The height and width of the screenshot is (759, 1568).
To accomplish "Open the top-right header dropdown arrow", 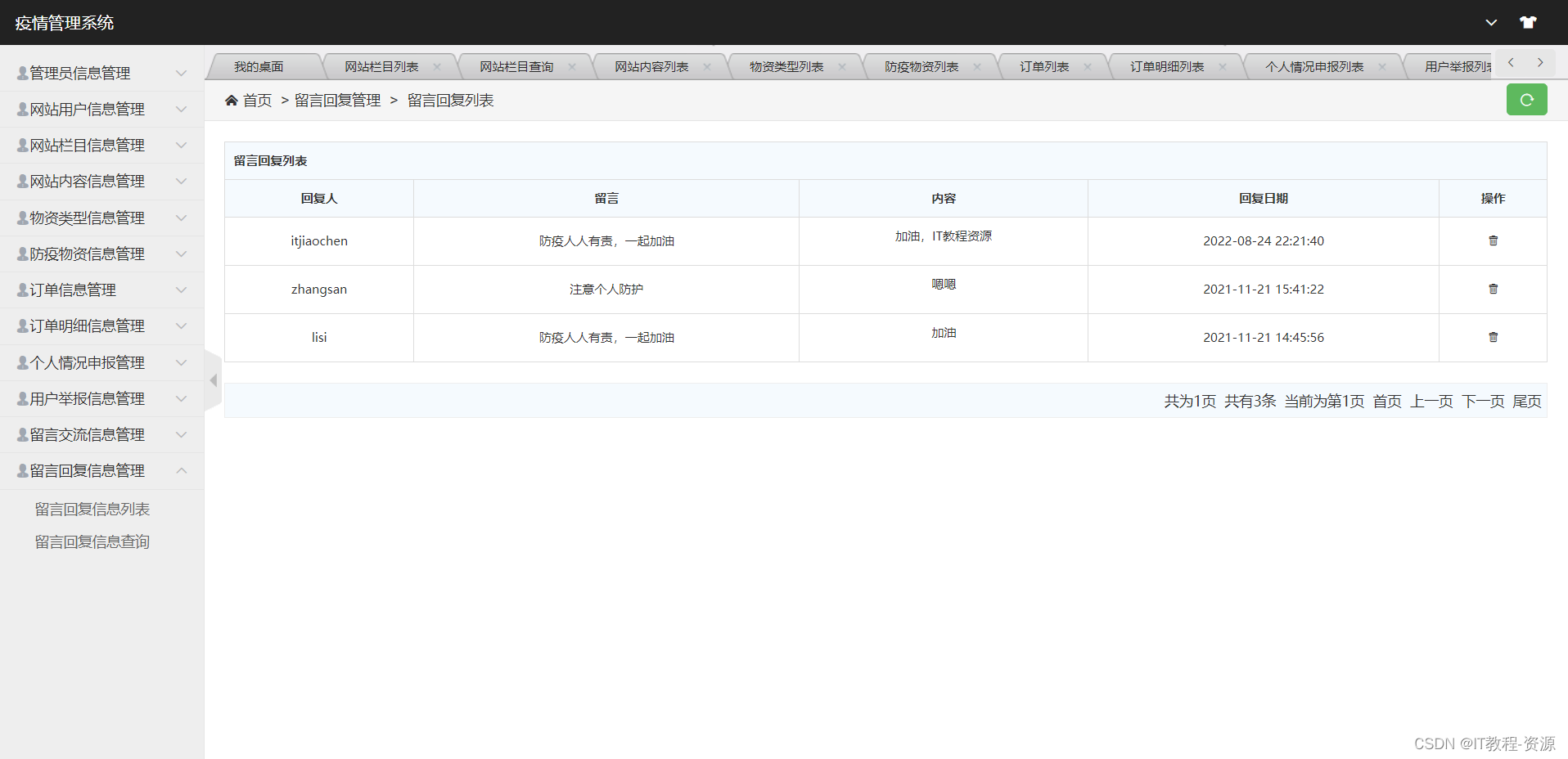I will [1491, 23].
